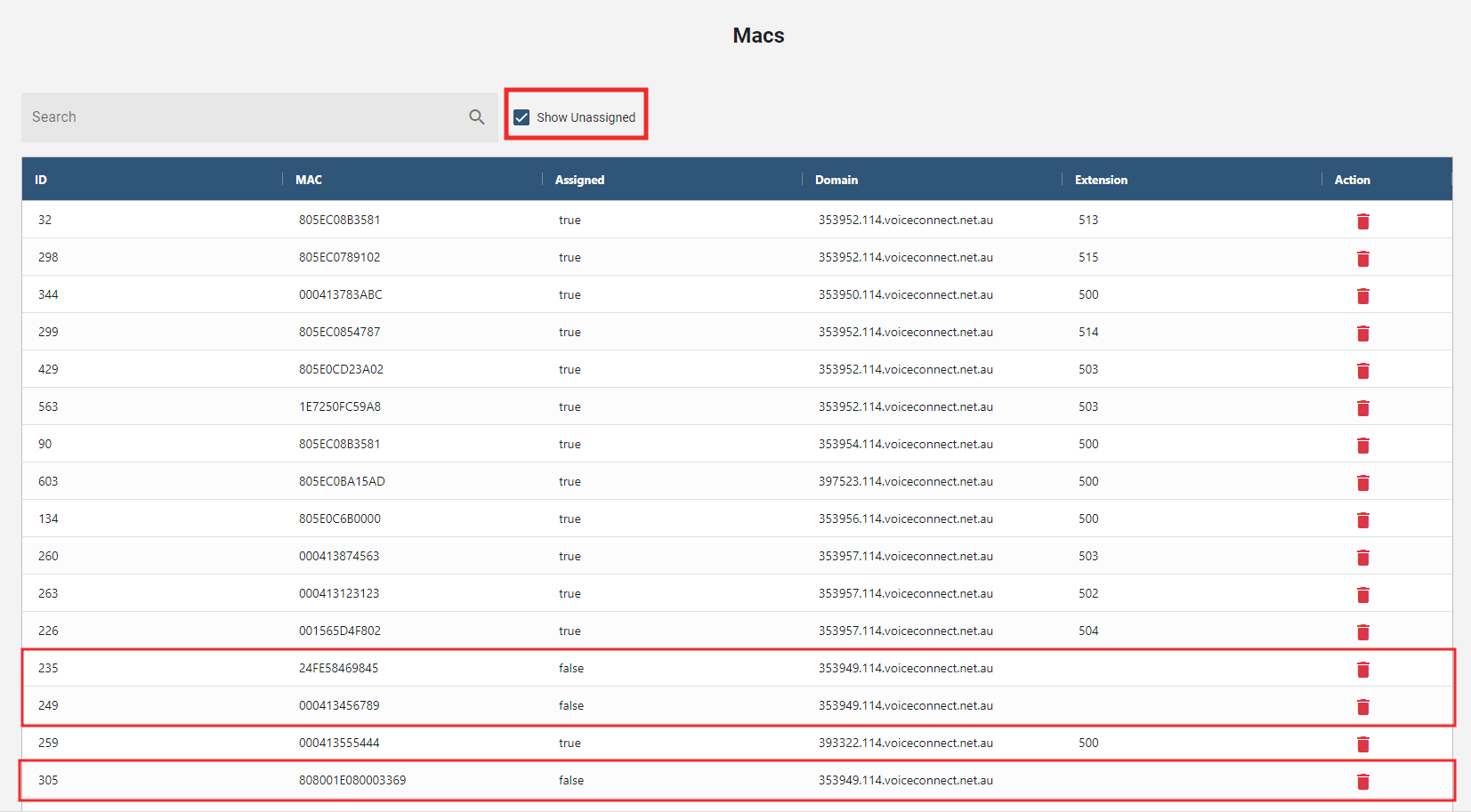Delete the entry for domain 393322.114.voiceconnect.net.au

point(1362,744)
